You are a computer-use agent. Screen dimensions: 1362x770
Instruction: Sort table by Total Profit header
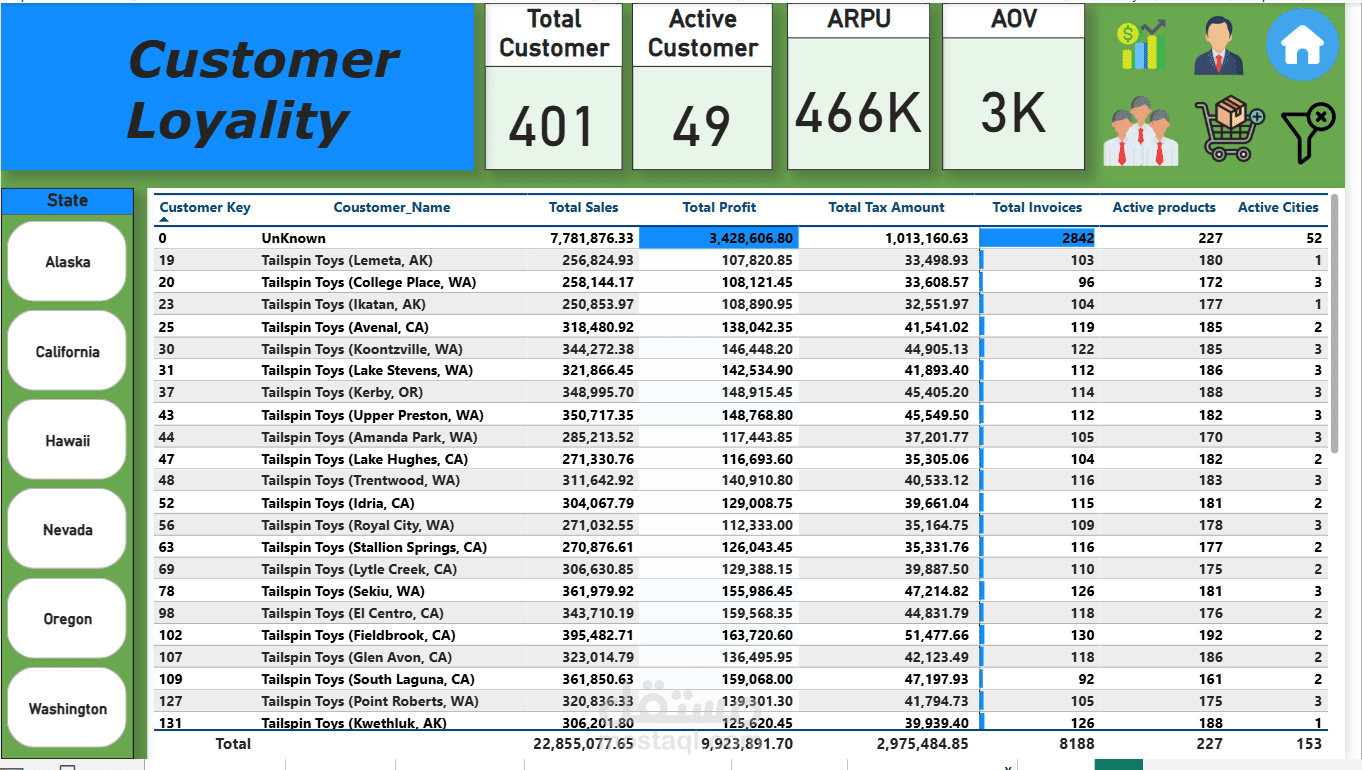719,207
